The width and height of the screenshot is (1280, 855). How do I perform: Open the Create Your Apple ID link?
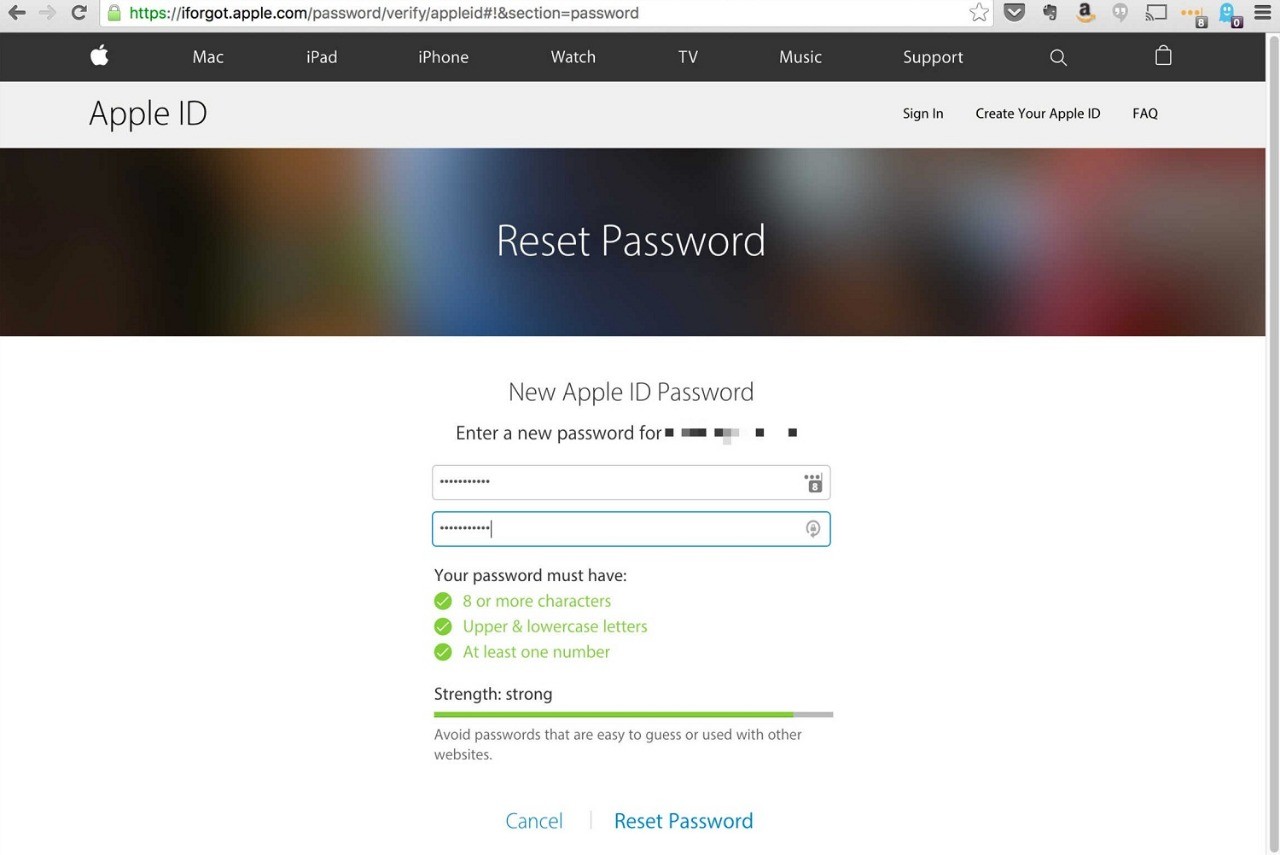1037,114
